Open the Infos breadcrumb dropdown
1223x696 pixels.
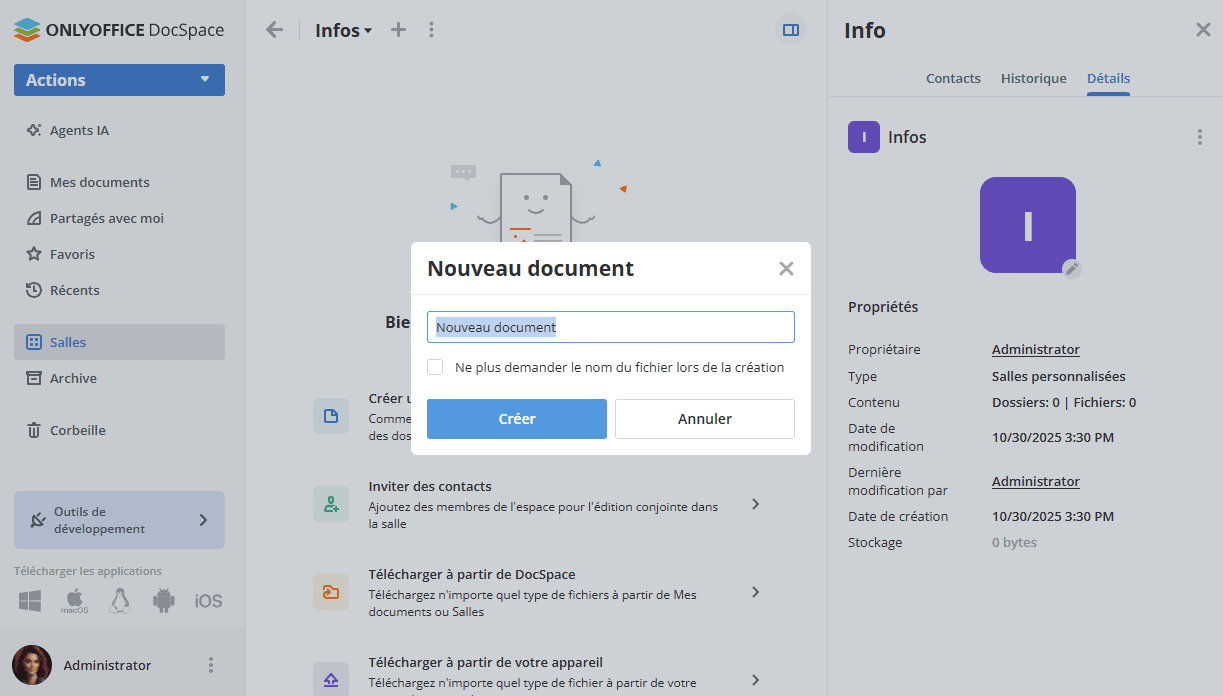[344, 30]
